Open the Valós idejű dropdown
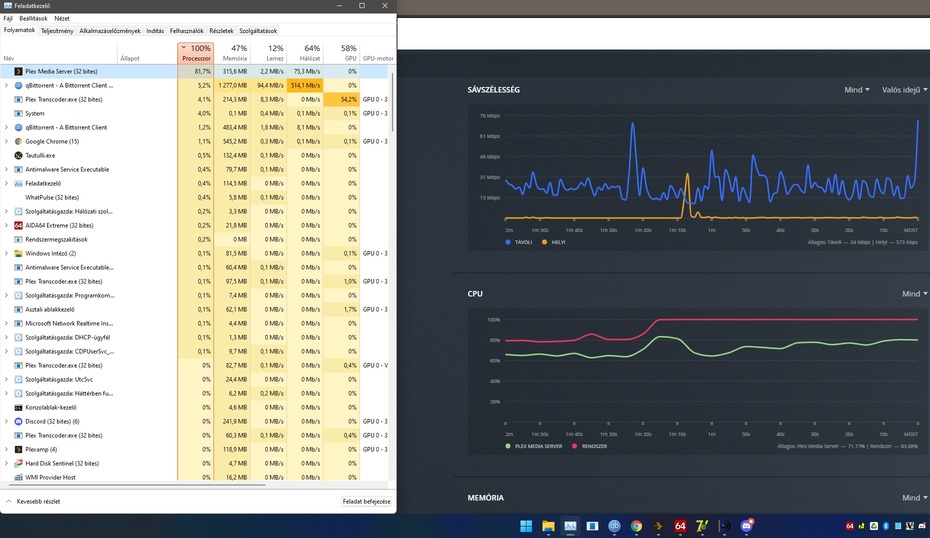The width and height of the screenshot is (930, 538). (x=904, y=90)
